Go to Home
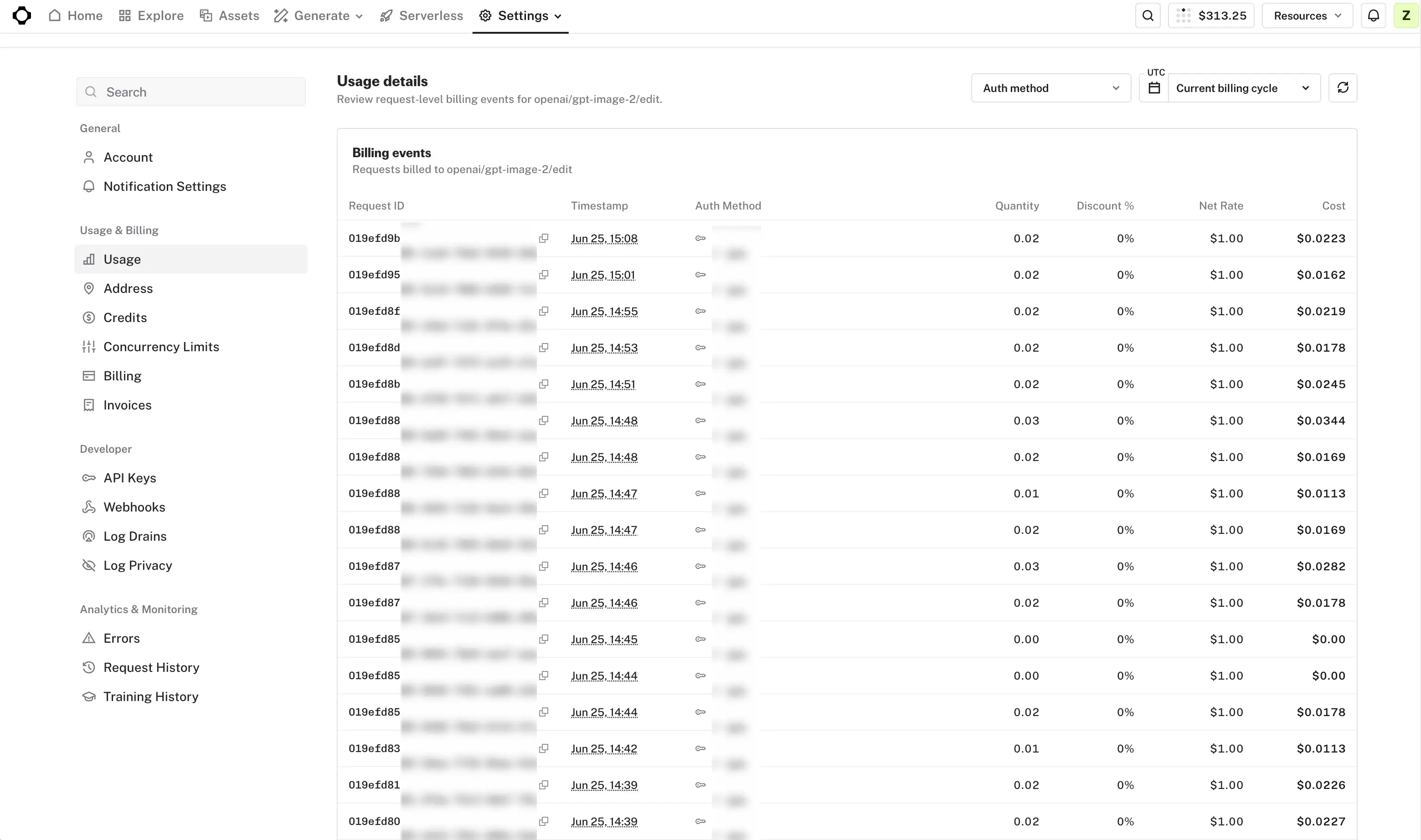The image size is (1421, 840). pos(75,15)
